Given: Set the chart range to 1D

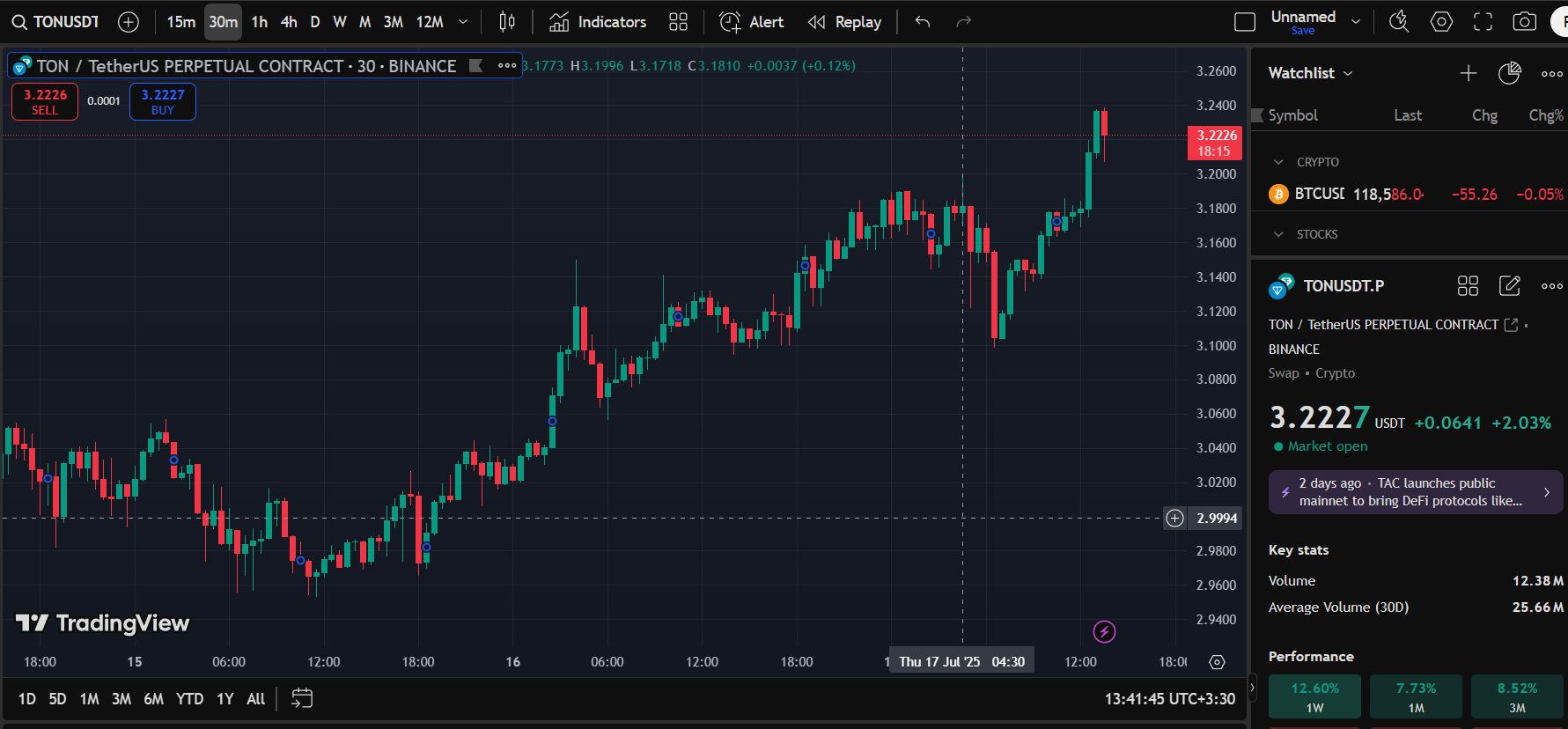Looking at the screenshot, I should coord(27,699).
